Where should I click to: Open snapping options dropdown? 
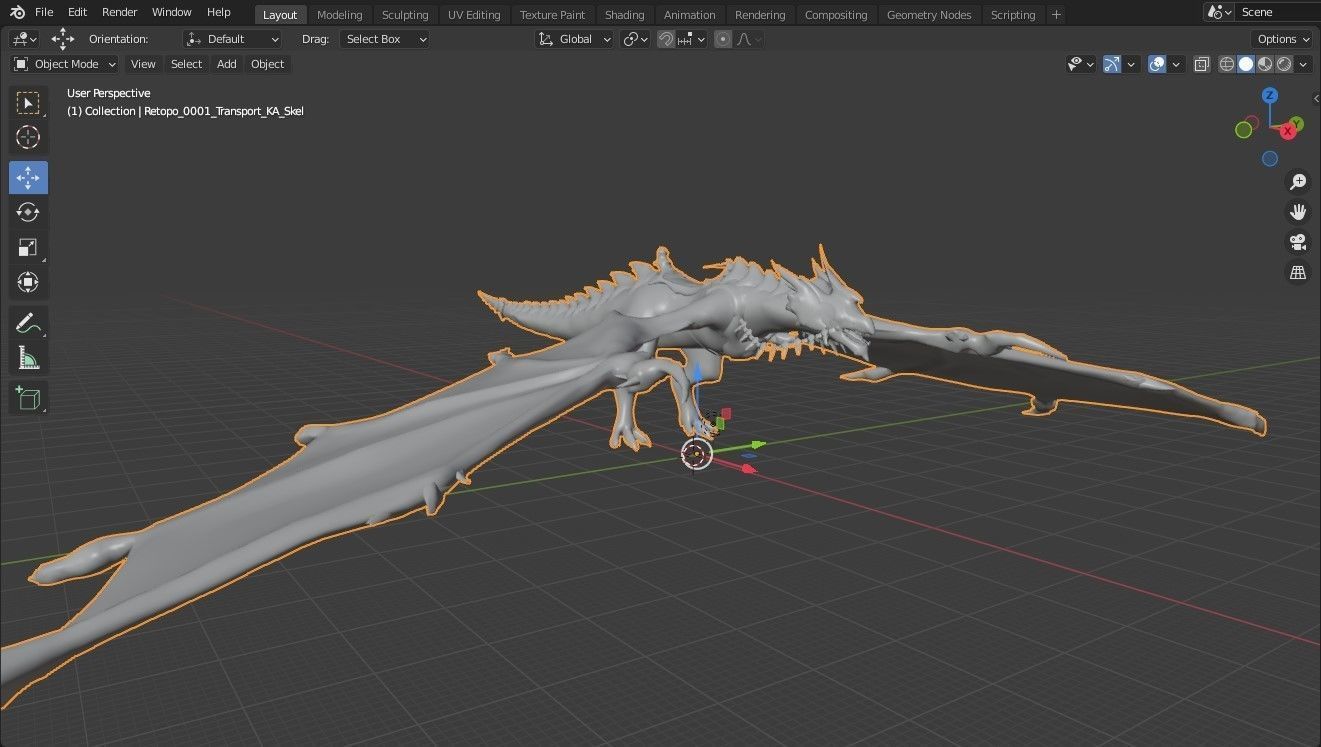pos(692,39)
